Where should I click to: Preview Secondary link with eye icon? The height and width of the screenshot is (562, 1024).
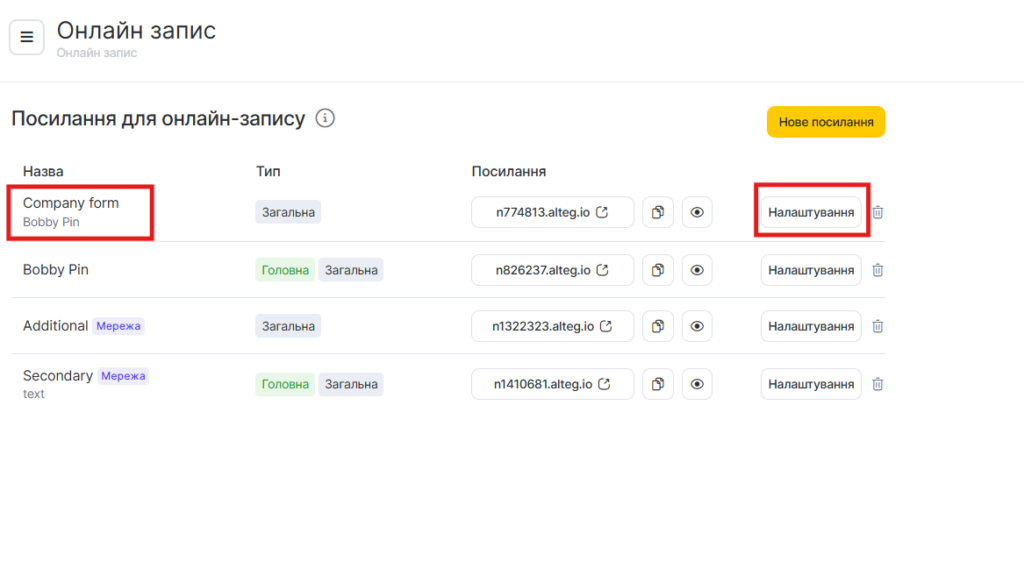697,384
